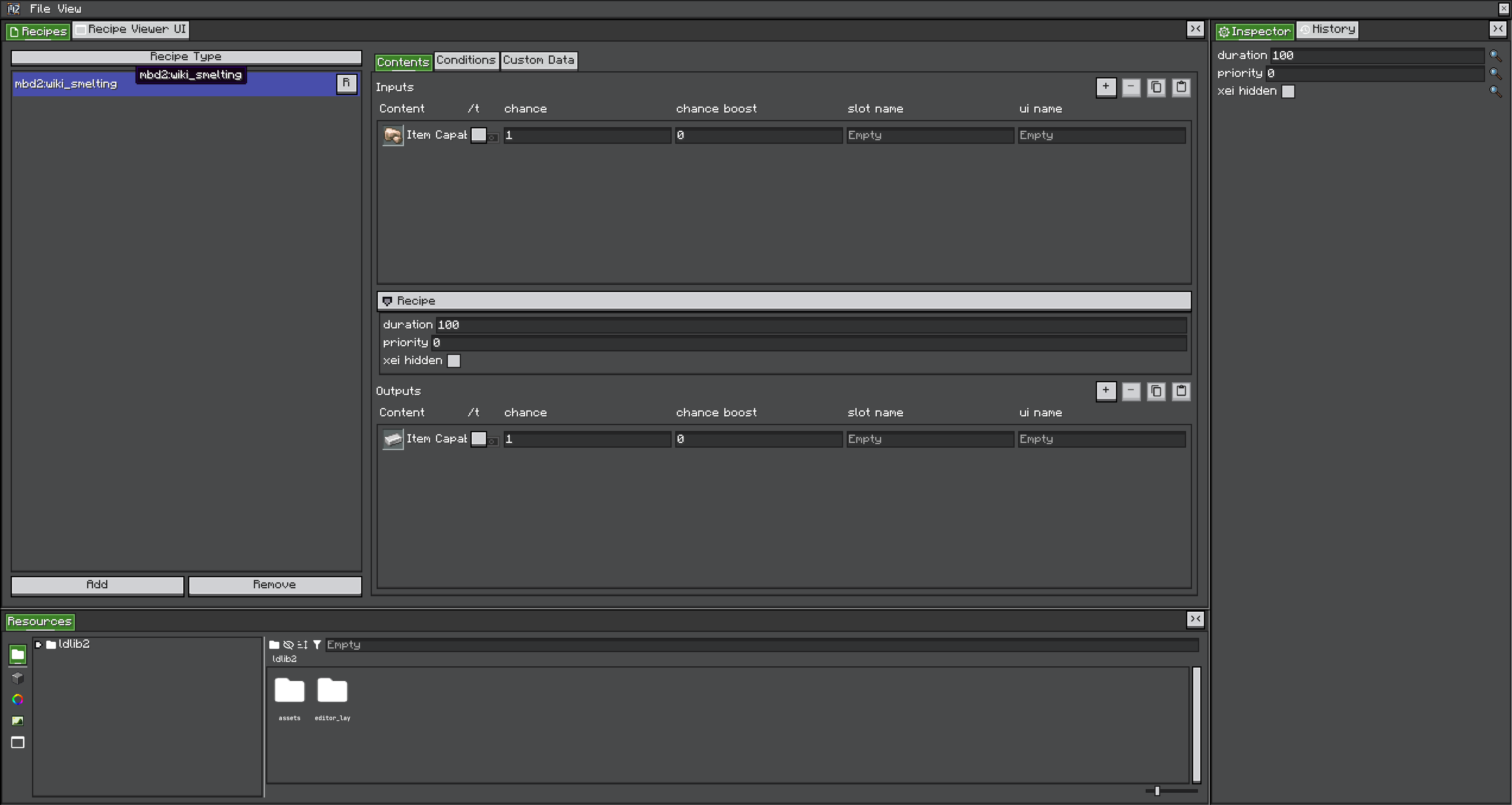Screen dimensions: 1512x805
Task: Add a new entry to Inputs
Action: pos(1106,88)
